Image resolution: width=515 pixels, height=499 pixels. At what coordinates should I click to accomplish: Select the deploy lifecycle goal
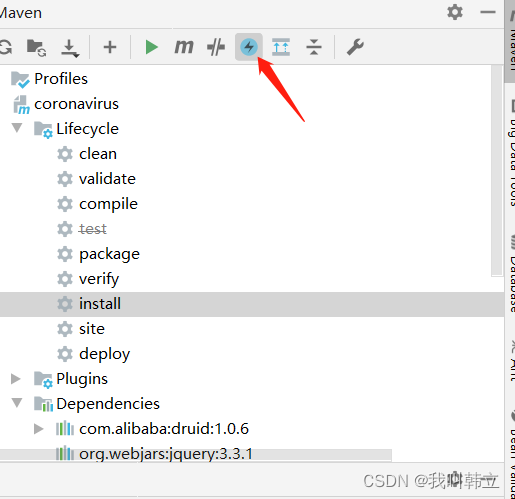[x=105, y=354]
